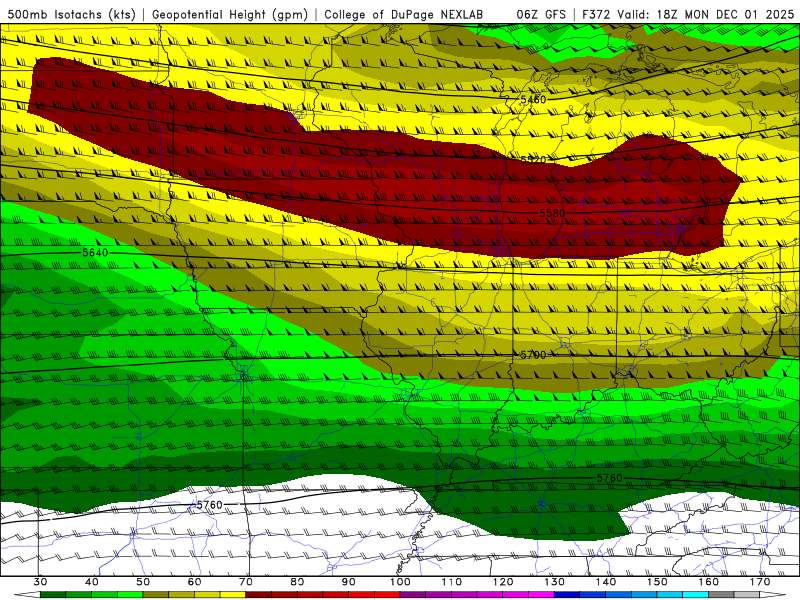Click the 5760 contour label inside dark green area
This screenshot has height=600, width=800.
pos(610,478)
